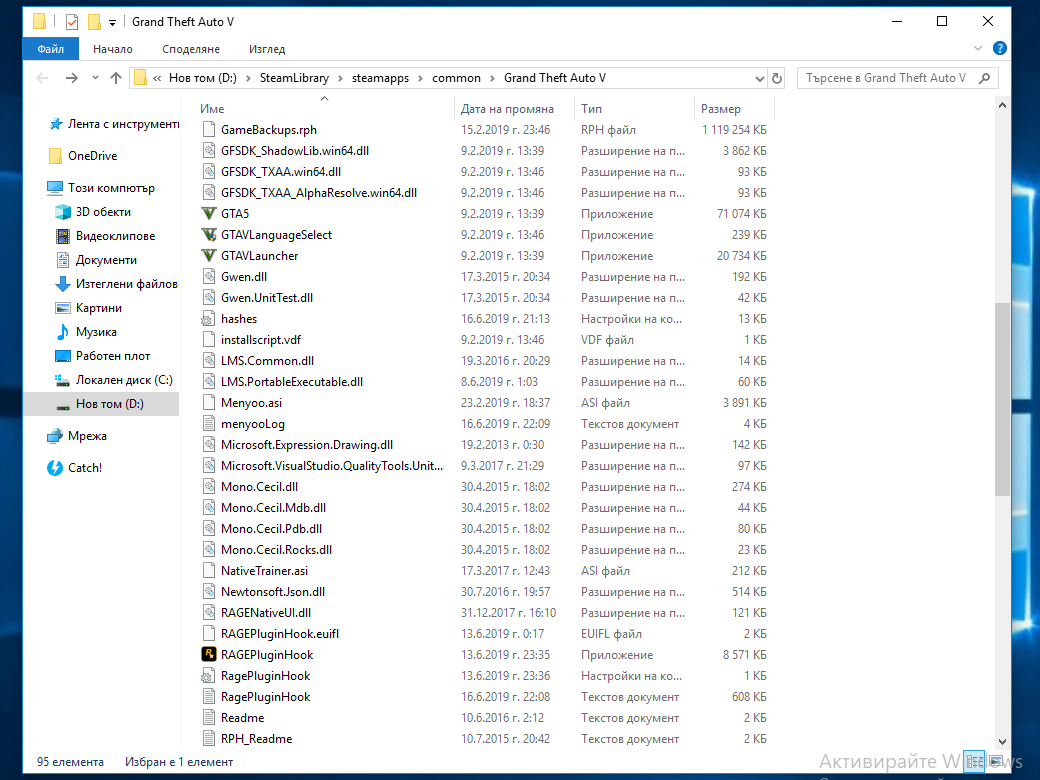The image size is (1040, 780).
Task: Switch to large icons view in status bar
Action: pos(996,761)
